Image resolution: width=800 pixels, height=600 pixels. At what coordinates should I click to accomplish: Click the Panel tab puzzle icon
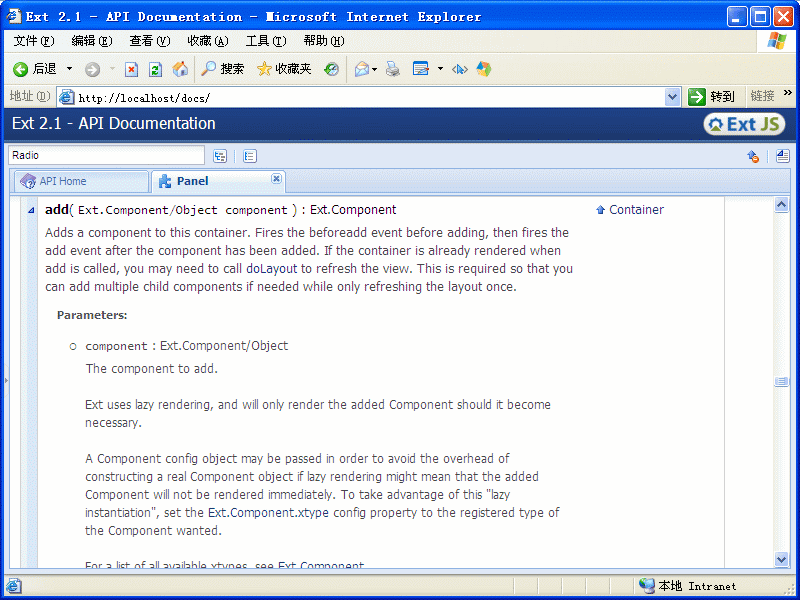pos(165,181)
